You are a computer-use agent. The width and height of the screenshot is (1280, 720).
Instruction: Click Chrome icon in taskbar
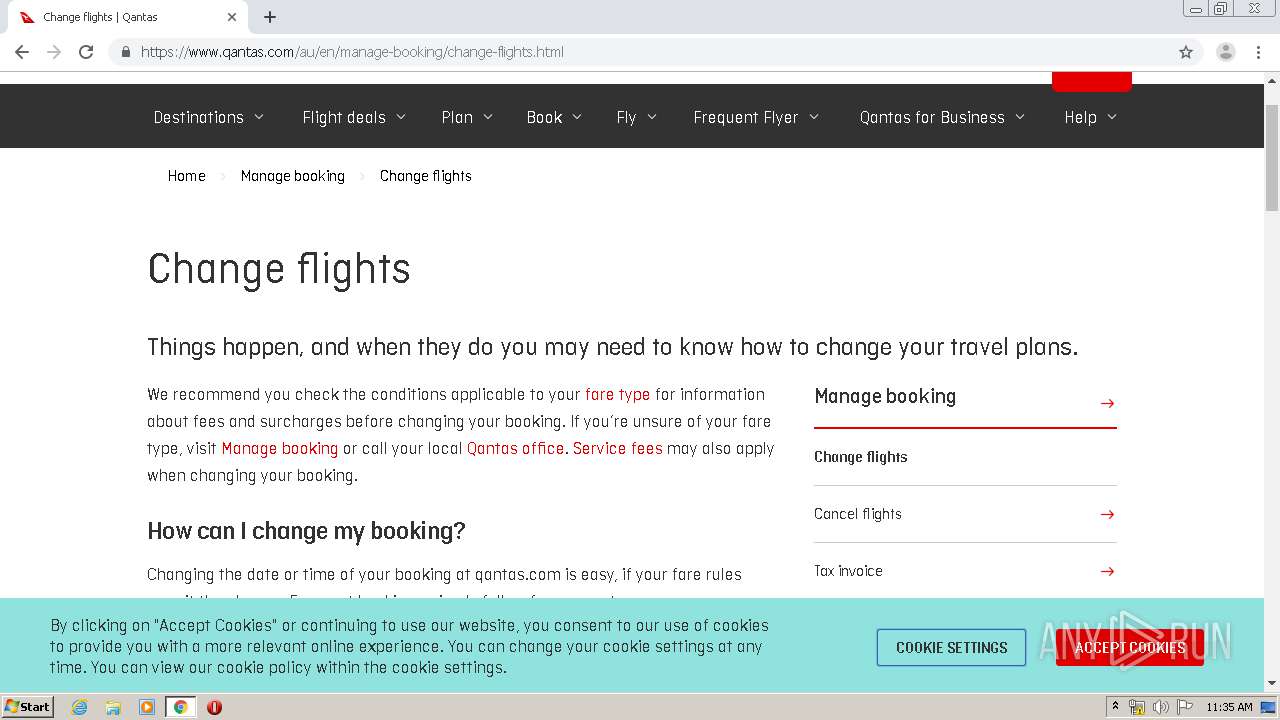(180, 707)
